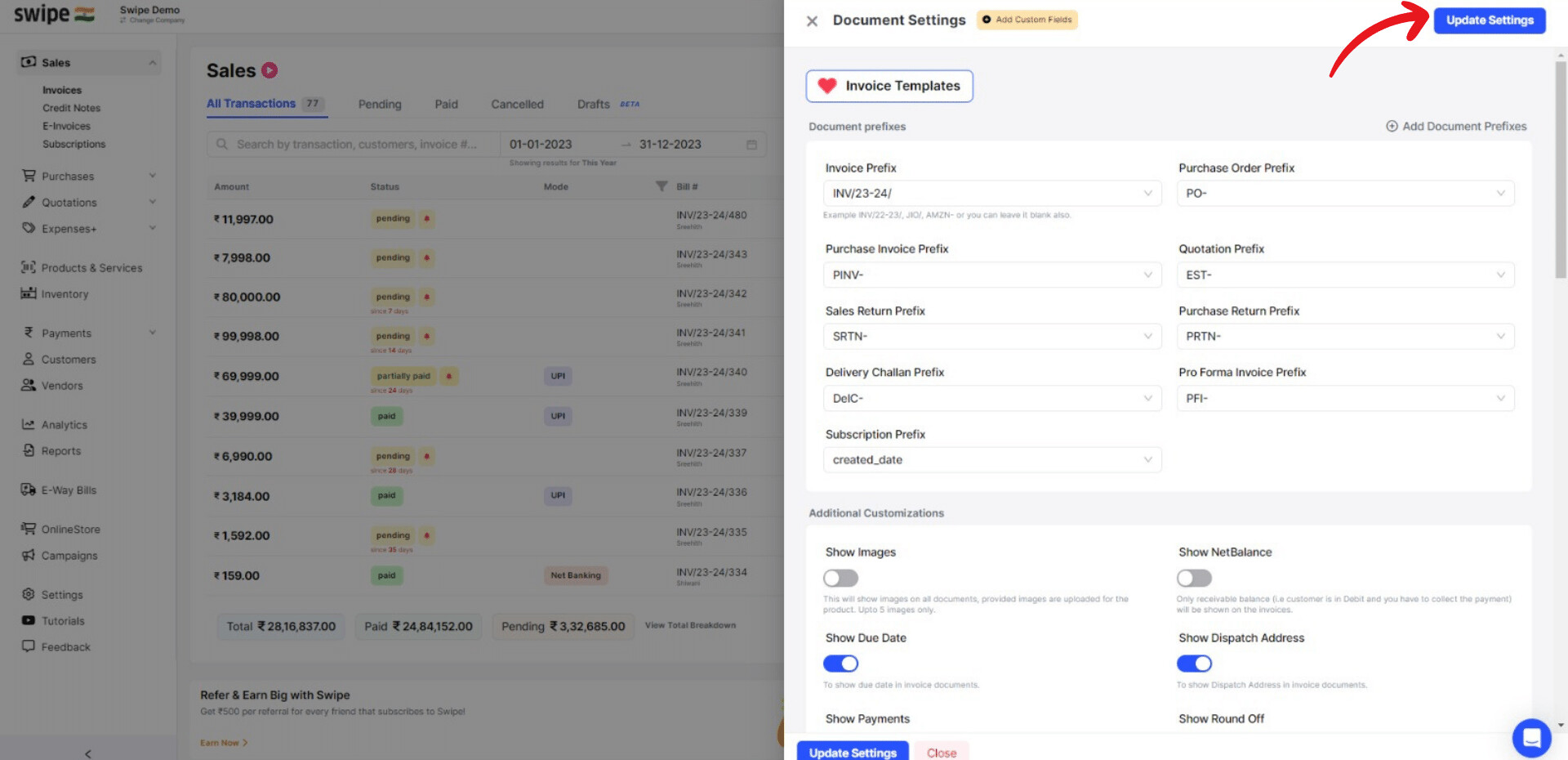Click the red Close button

point(942,752)
